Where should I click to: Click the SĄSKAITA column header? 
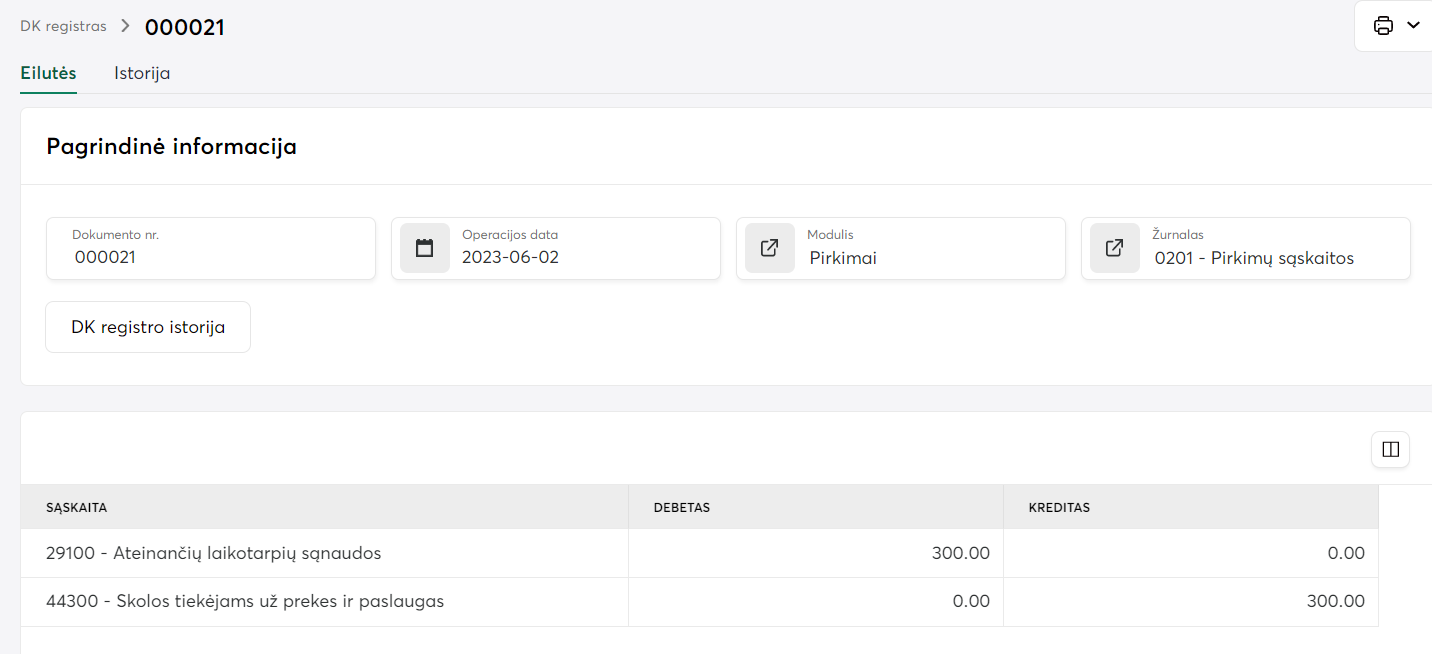[77, 508]
